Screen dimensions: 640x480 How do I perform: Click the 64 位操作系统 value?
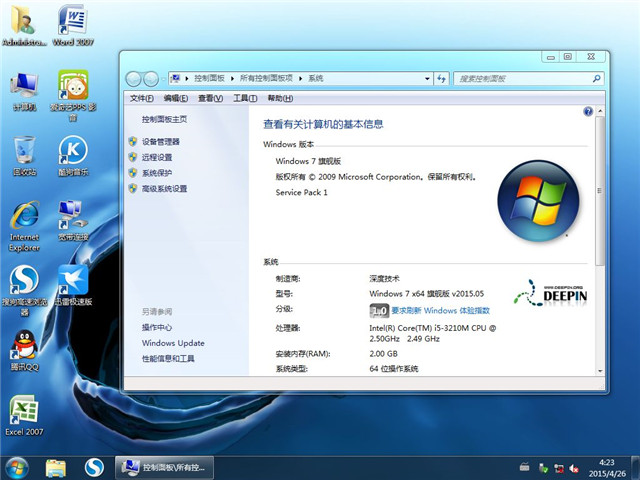[x=393, y=369]
